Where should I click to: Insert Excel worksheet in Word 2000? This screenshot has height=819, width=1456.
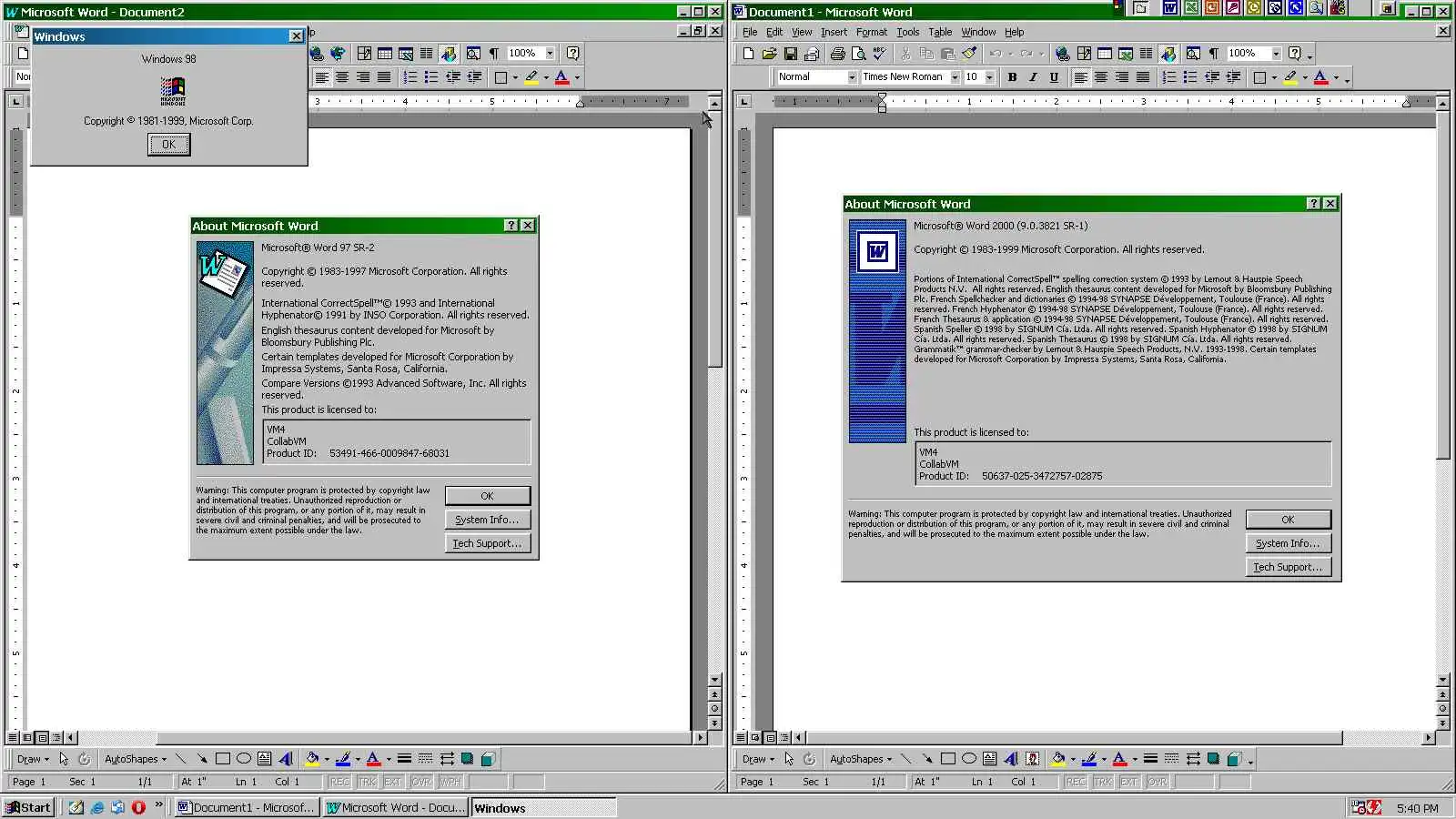(x=1126, y=54)
